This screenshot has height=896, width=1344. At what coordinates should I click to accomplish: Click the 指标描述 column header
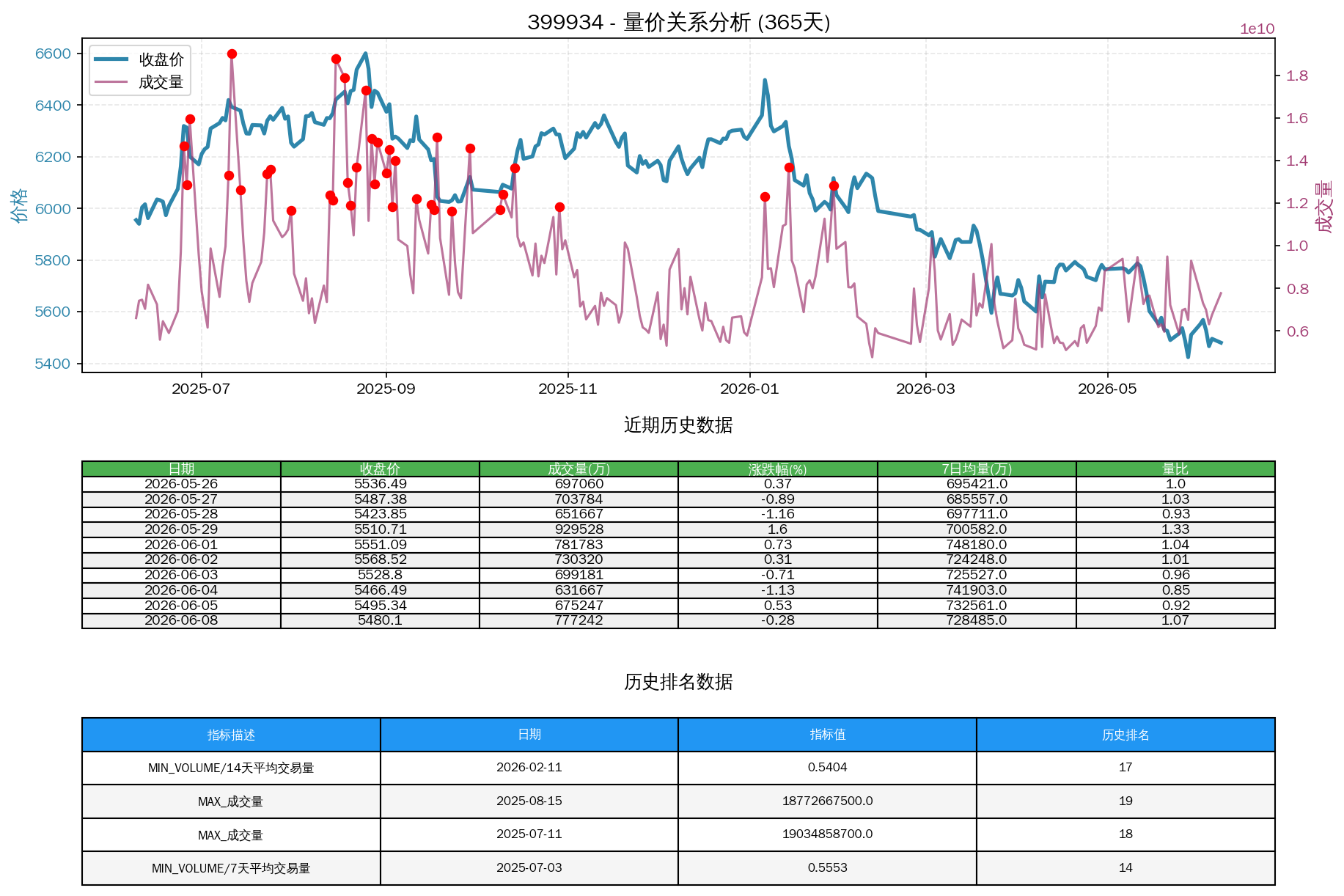click(x=231, y=735)
